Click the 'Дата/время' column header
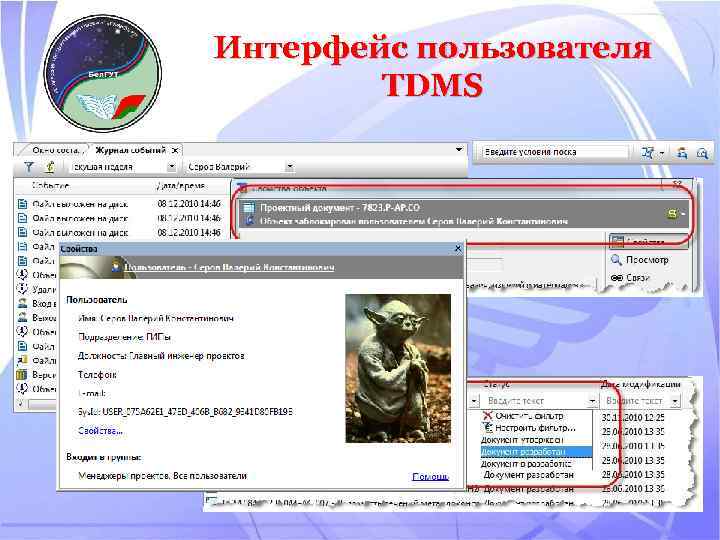Screen dimensions: 720x540 (181, 186)
